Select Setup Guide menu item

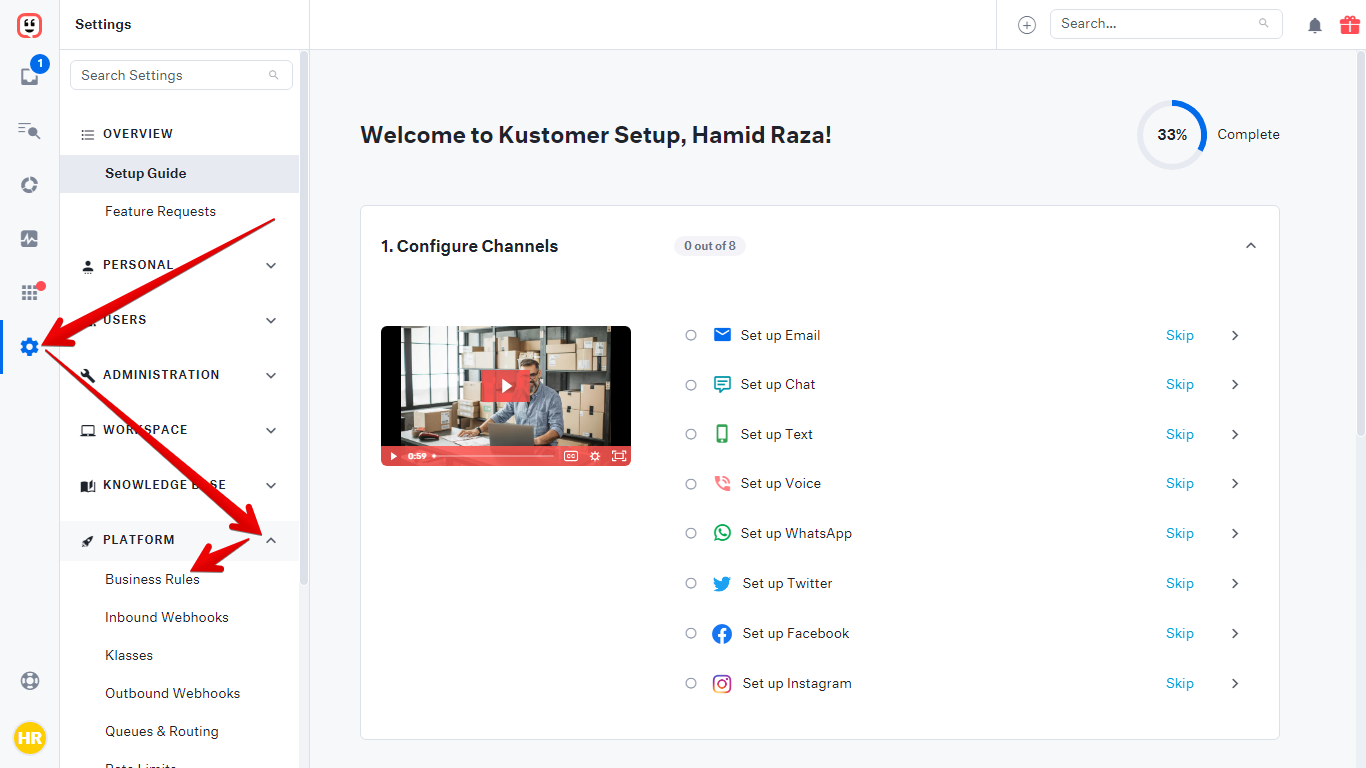click(179, 173)
